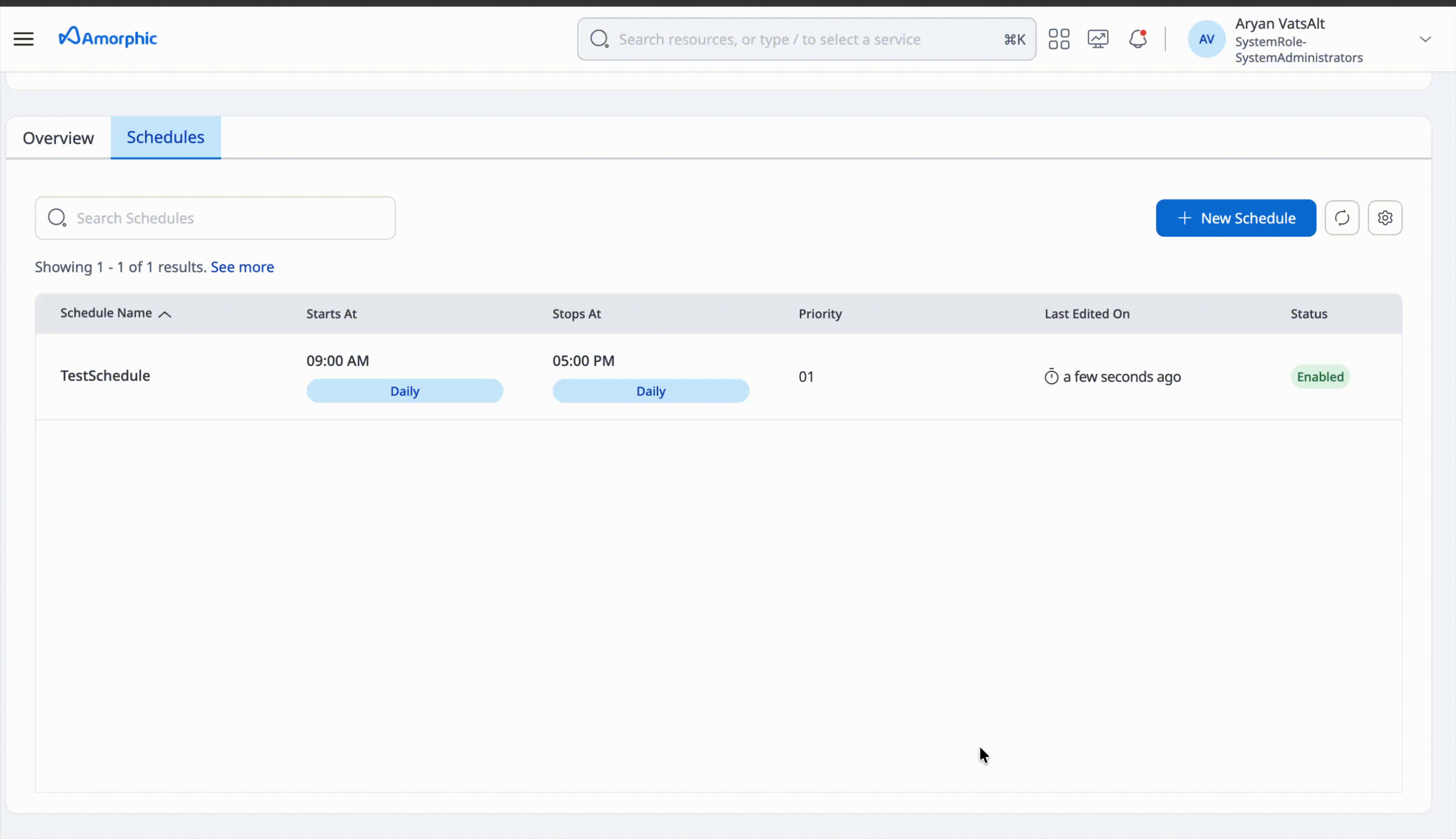
Task: Open the services grid icon
Action: (1059, 39)
